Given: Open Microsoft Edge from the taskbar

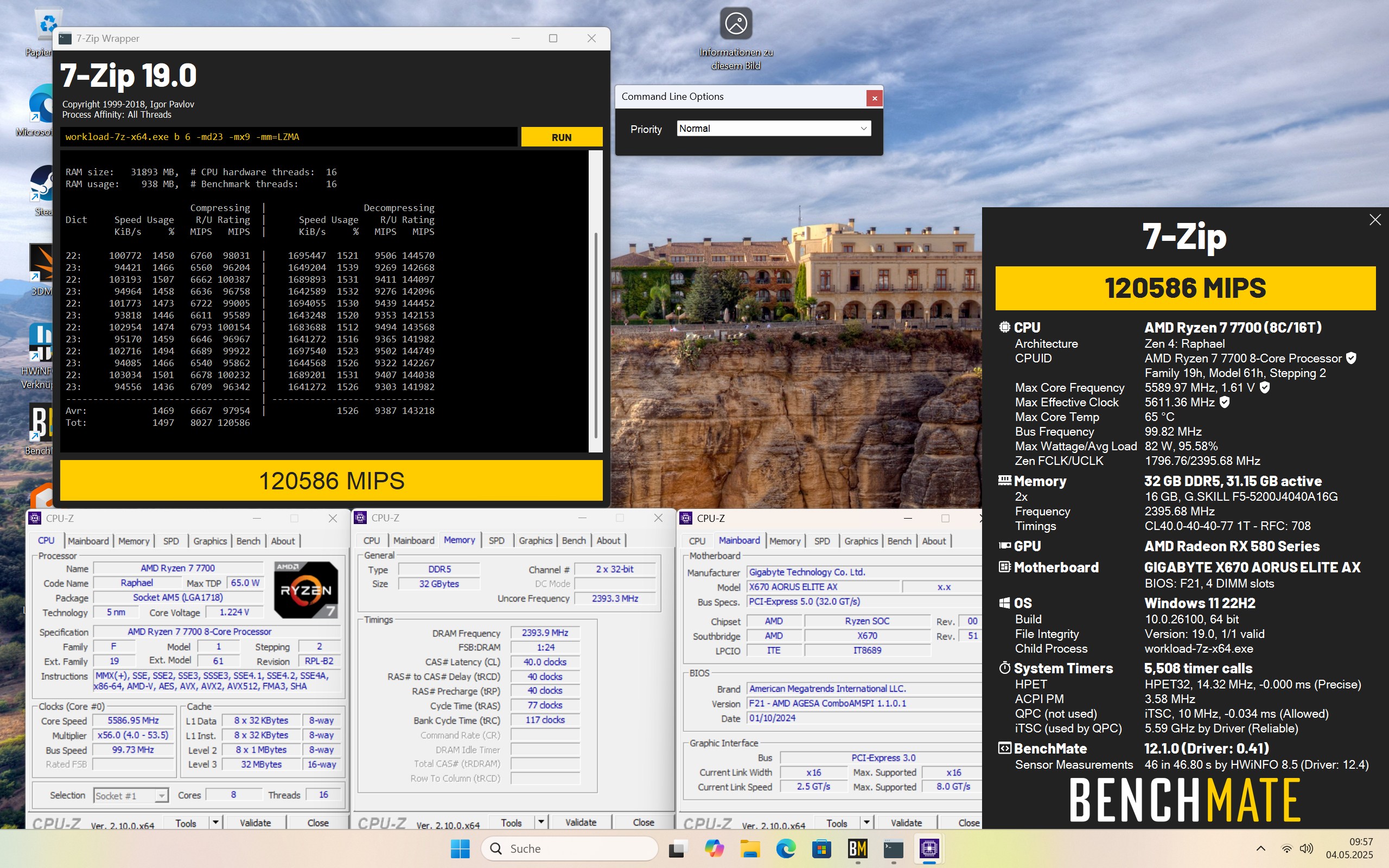Looking at the screenshot, I should pos(786,848).
